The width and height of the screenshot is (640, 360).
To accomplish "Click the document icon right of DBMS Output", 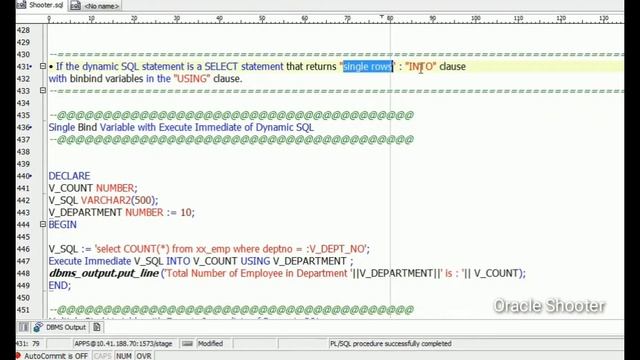I will [97, 327].
